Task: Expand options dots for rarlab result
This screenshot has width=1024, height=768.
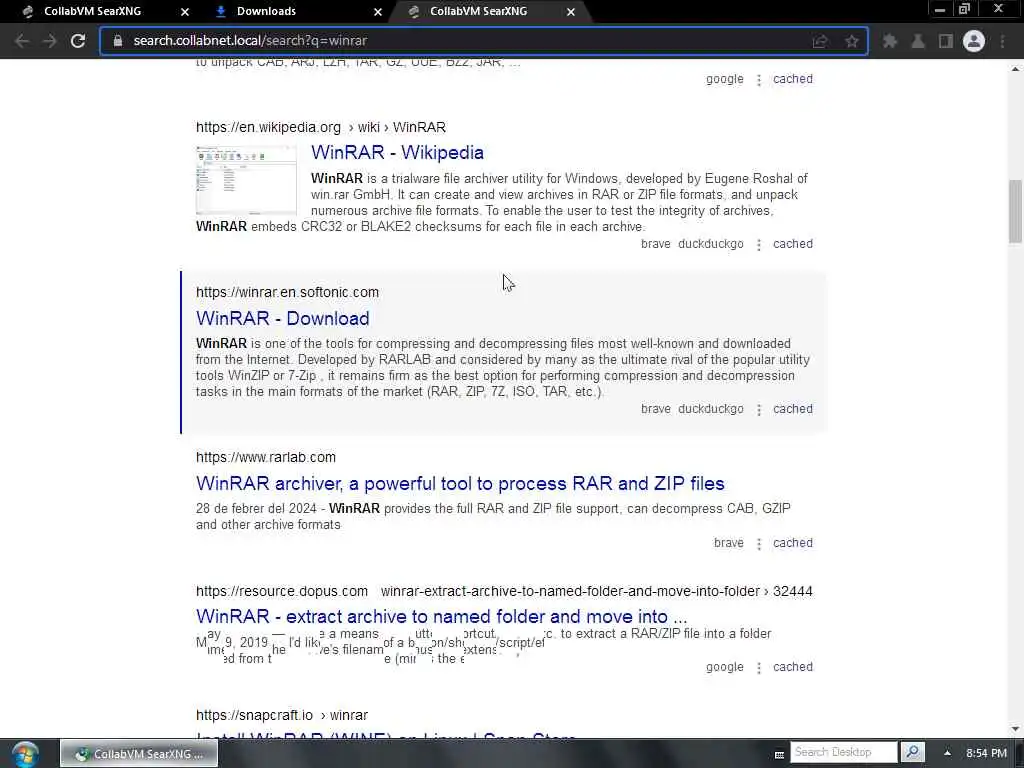Action: point(758,544)
